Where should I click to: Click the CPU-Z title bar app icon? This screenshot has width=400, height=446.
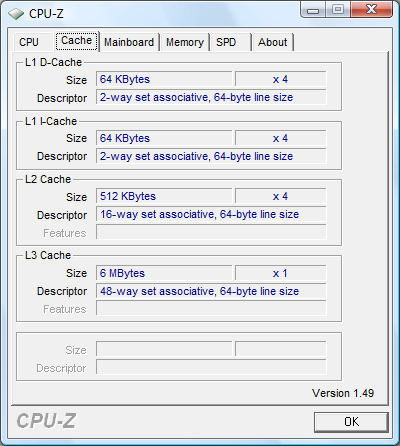16,14
